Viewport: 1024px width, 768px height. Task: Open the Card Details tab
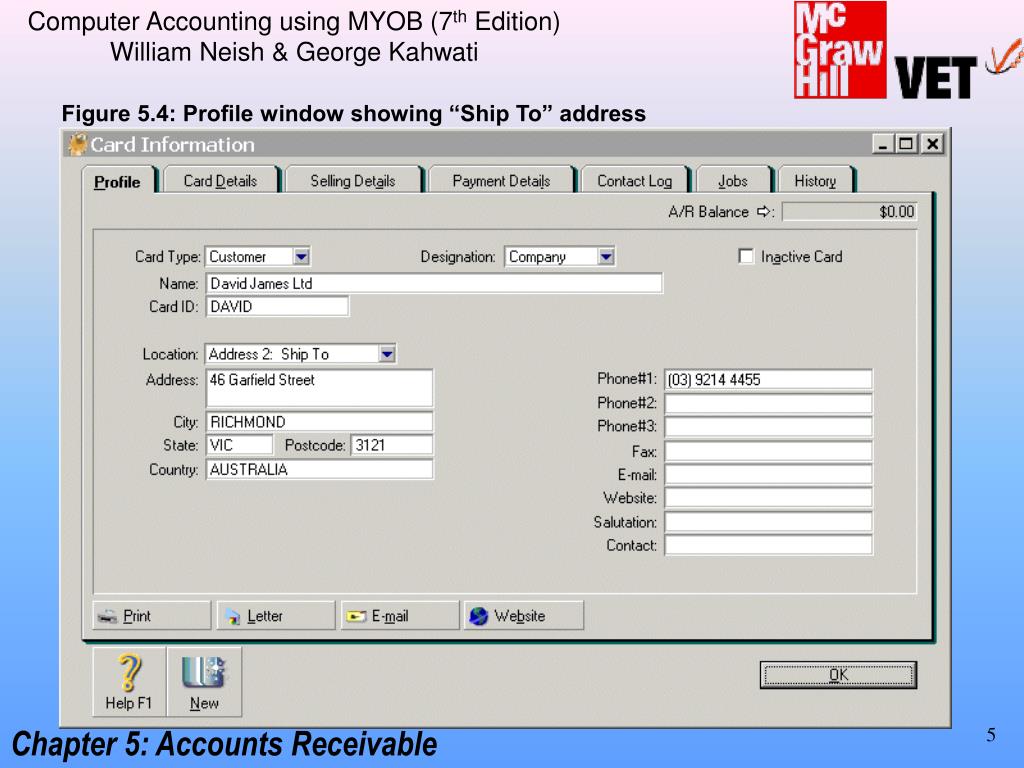(220, 181)
